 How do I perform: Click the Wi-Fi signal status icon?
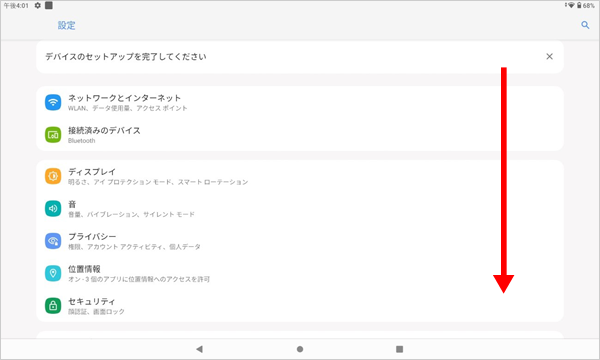pos(571,5)
